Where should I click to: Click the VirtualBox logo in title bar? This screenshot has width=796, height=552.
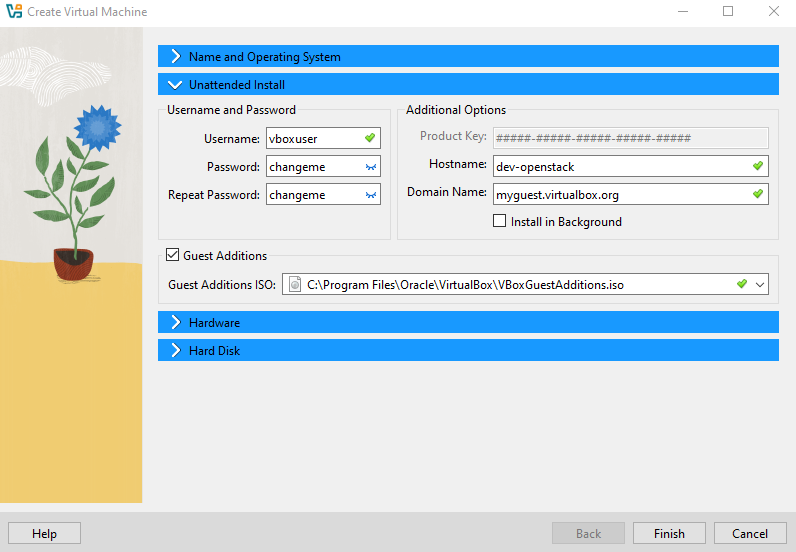15,12
